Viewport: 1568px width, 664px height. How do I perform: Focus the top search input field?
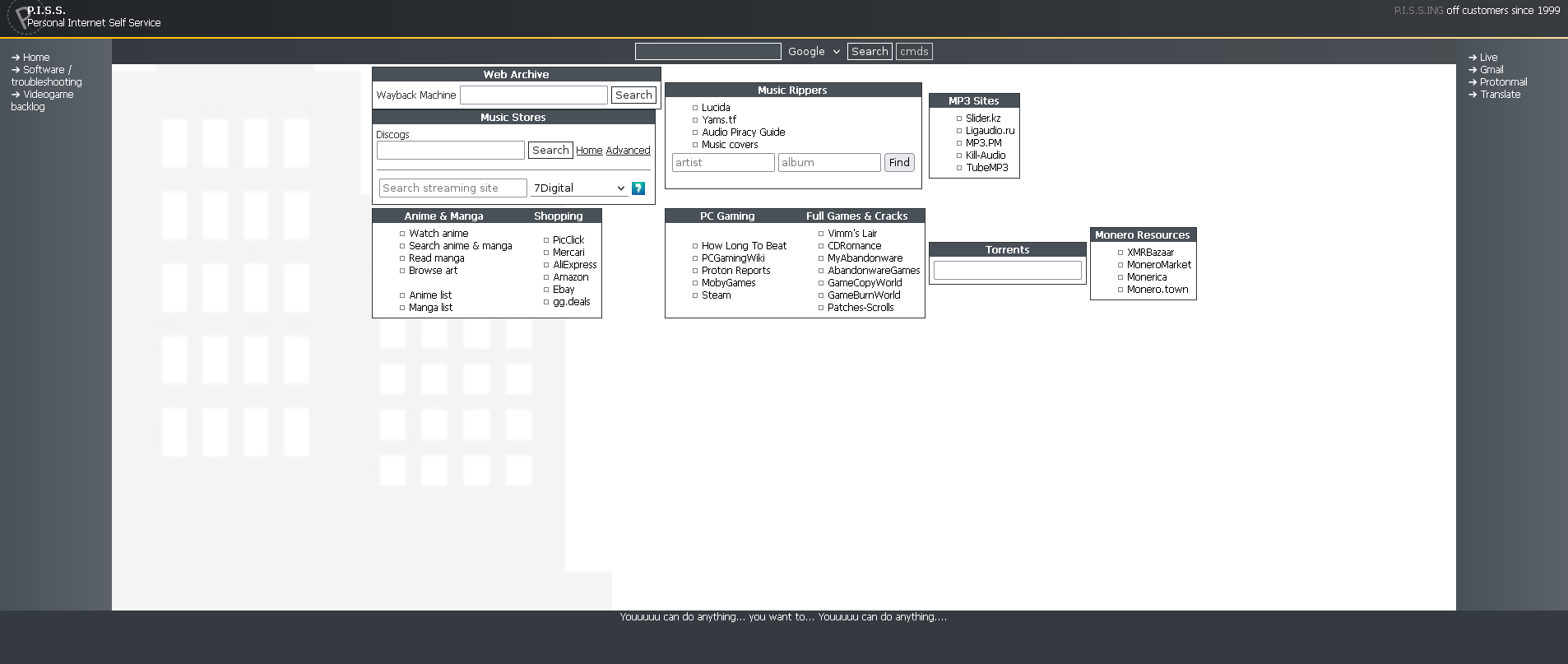click(708, 52)
